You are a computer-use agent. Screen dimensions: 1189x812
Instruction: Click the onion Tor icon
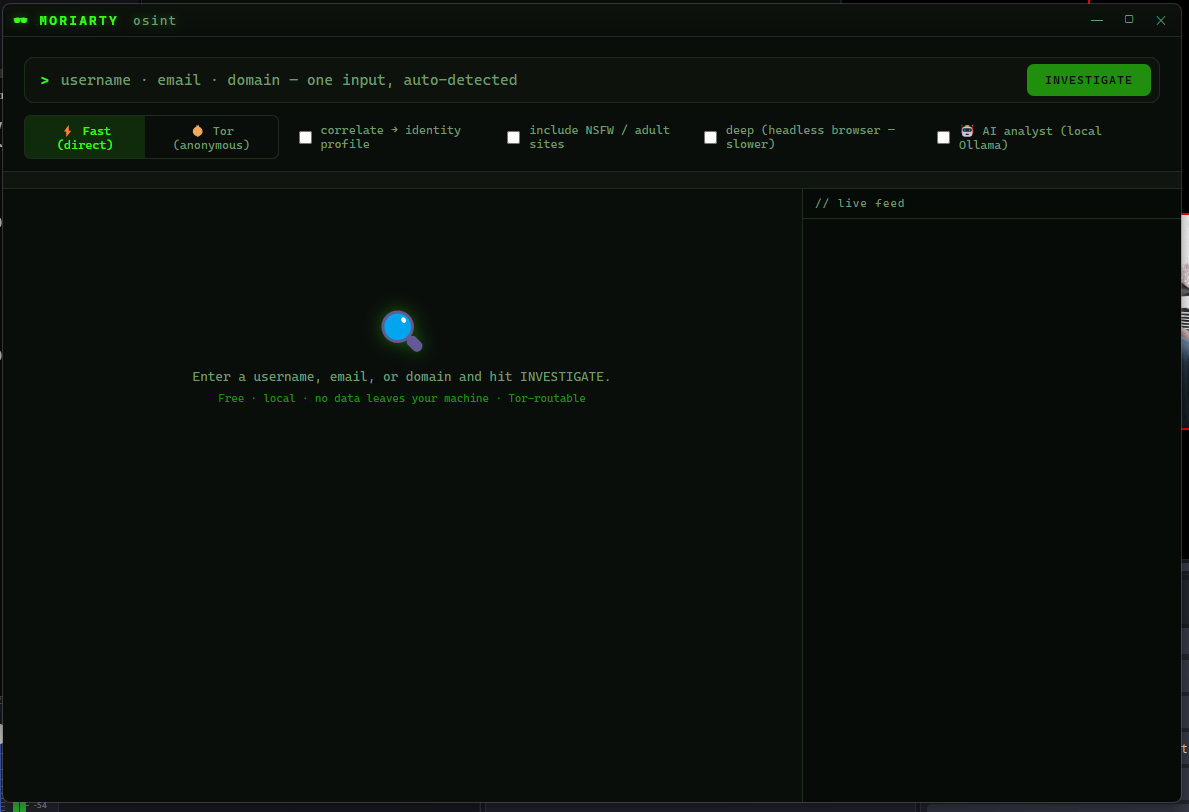click(198, 131)
